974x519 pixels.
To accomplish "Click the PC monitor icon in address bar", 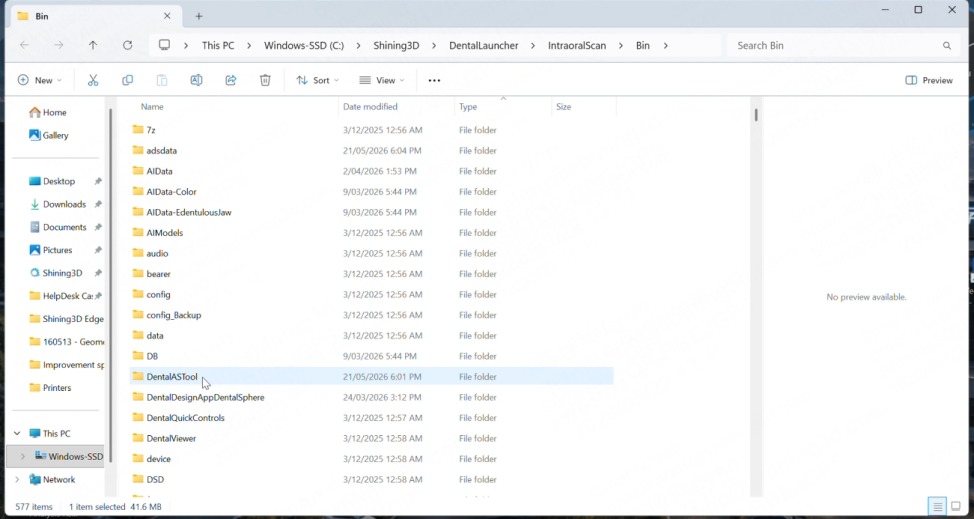I will click(165, 45).
